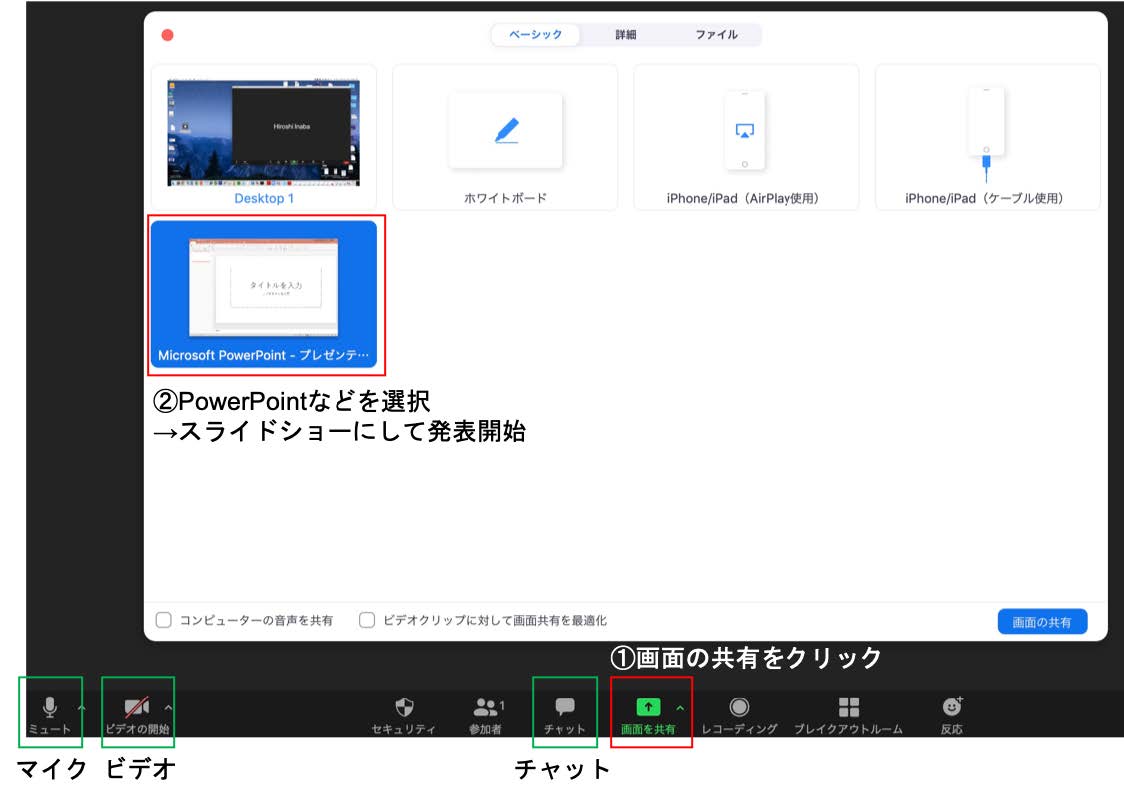This screenshot has width=1124, height=798.
Task: Switch to the ベーシック tab
Action: click(x=535, y=34)
